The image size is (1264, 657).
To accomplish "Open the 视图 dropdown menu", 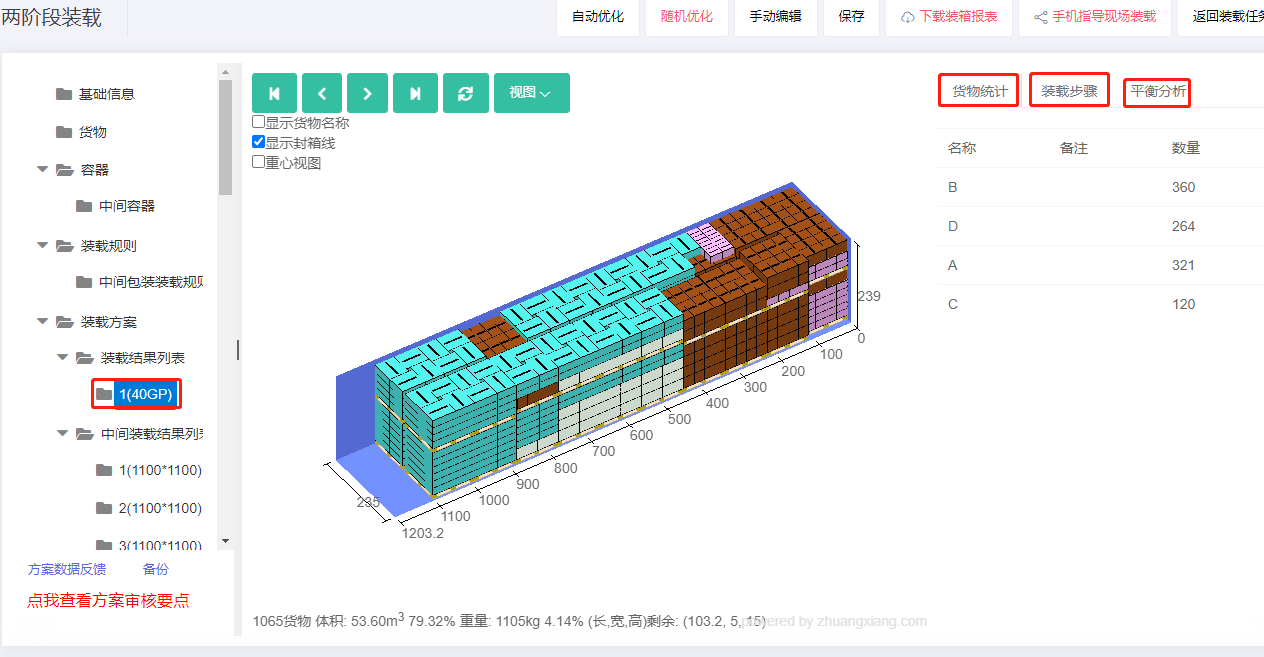I will (x=532, y=93).
